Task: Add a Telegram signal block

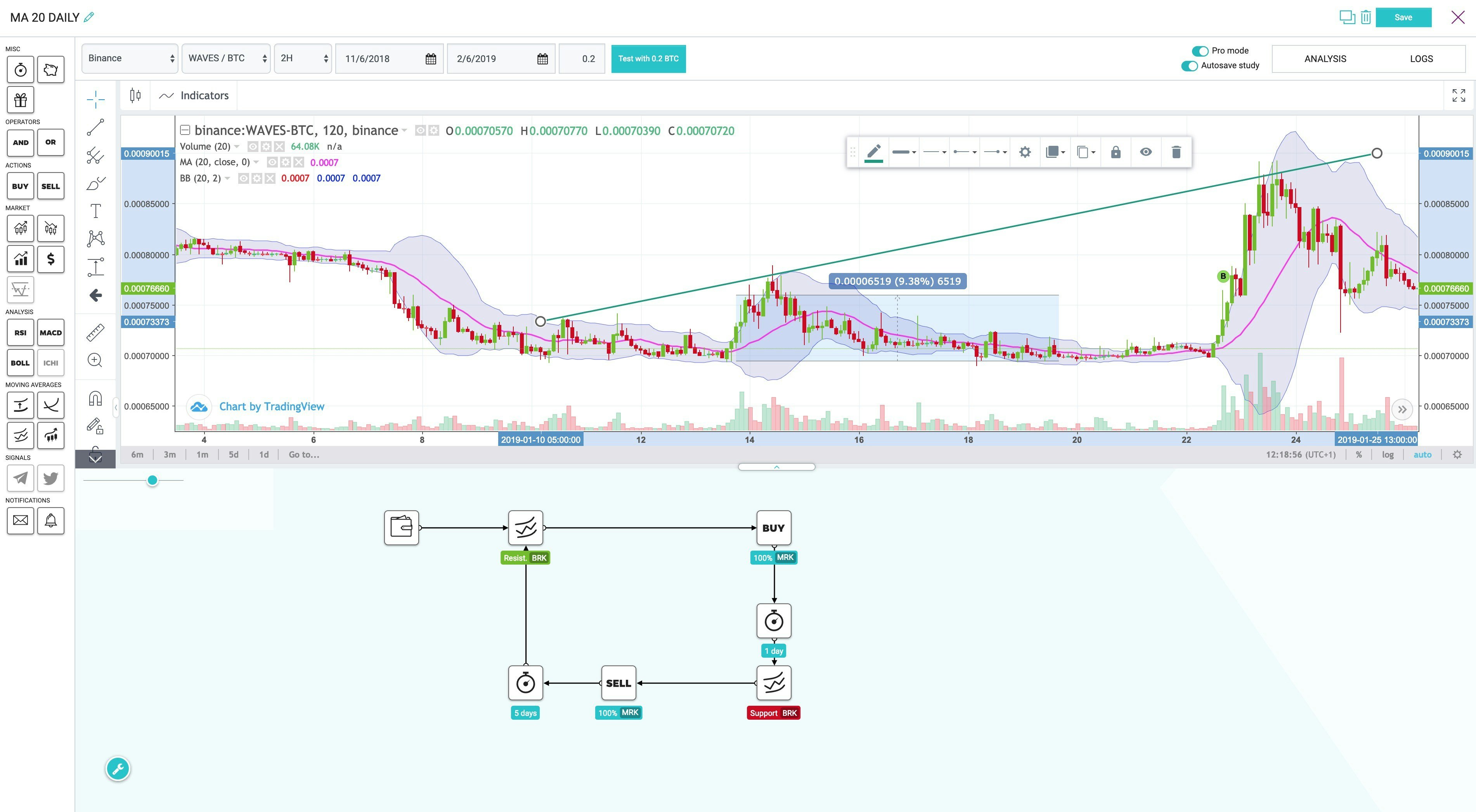Action: (20, 478)
